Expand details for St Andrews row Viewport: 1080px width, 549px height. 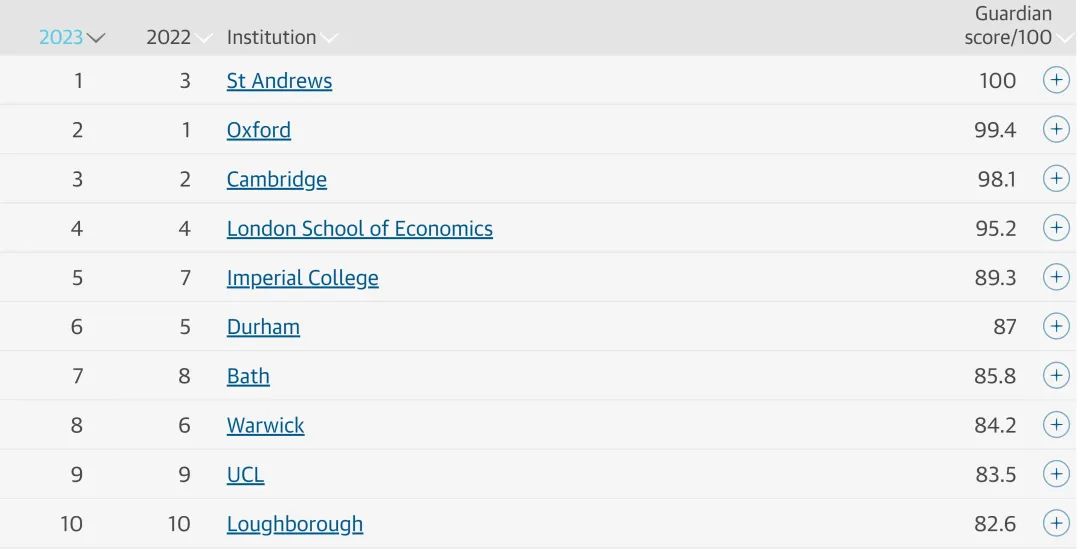pos(1056,80)
